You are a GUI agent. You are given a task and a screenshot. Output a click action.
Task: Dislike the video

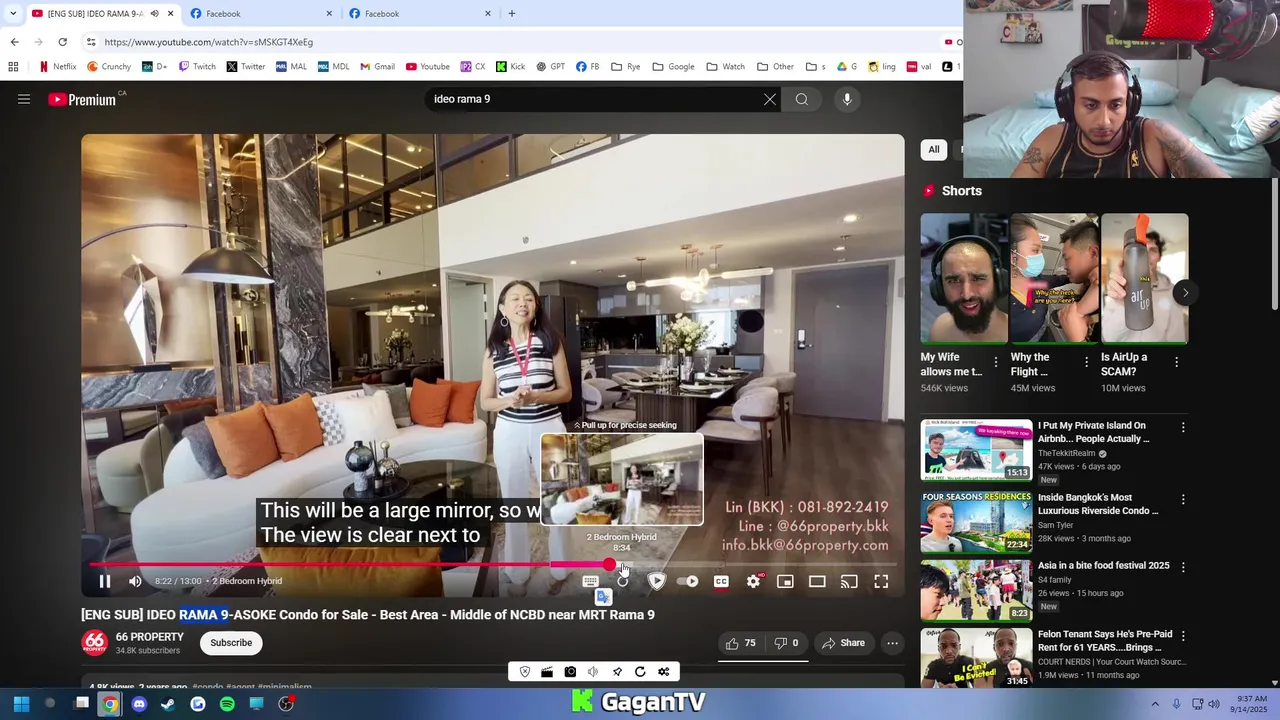pyautogui.click(x=787, y=643)
